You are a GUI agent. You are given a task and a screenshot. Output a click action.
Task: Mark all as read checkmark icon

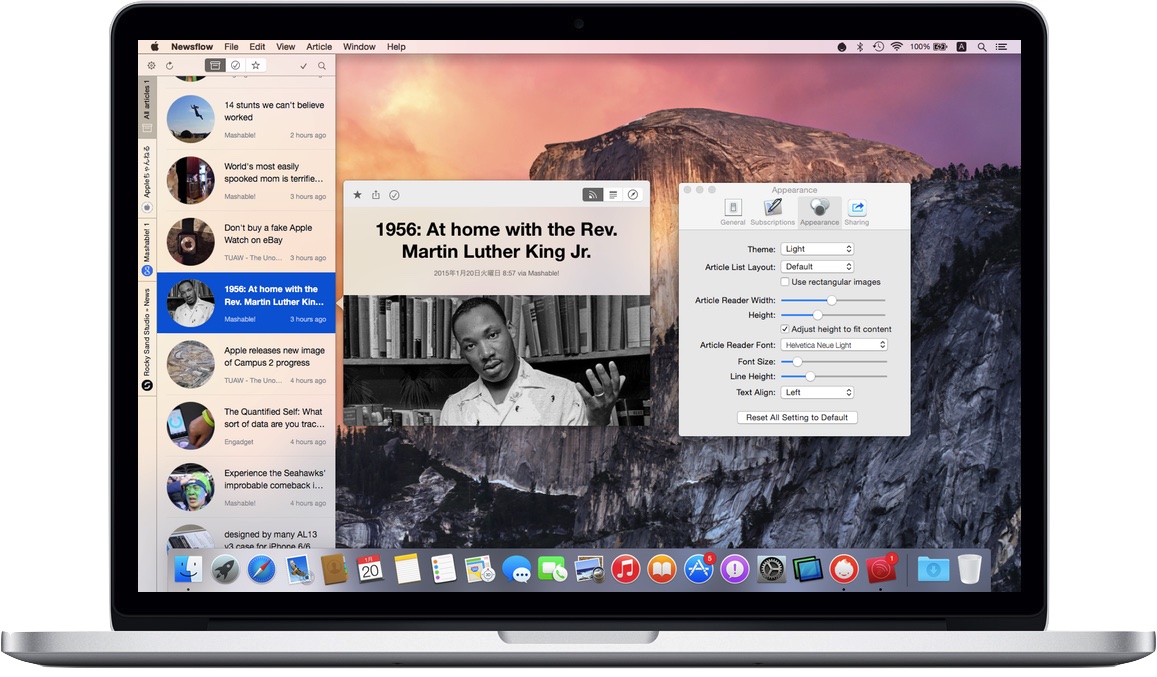pyautogui.click(x=303, y=66)
